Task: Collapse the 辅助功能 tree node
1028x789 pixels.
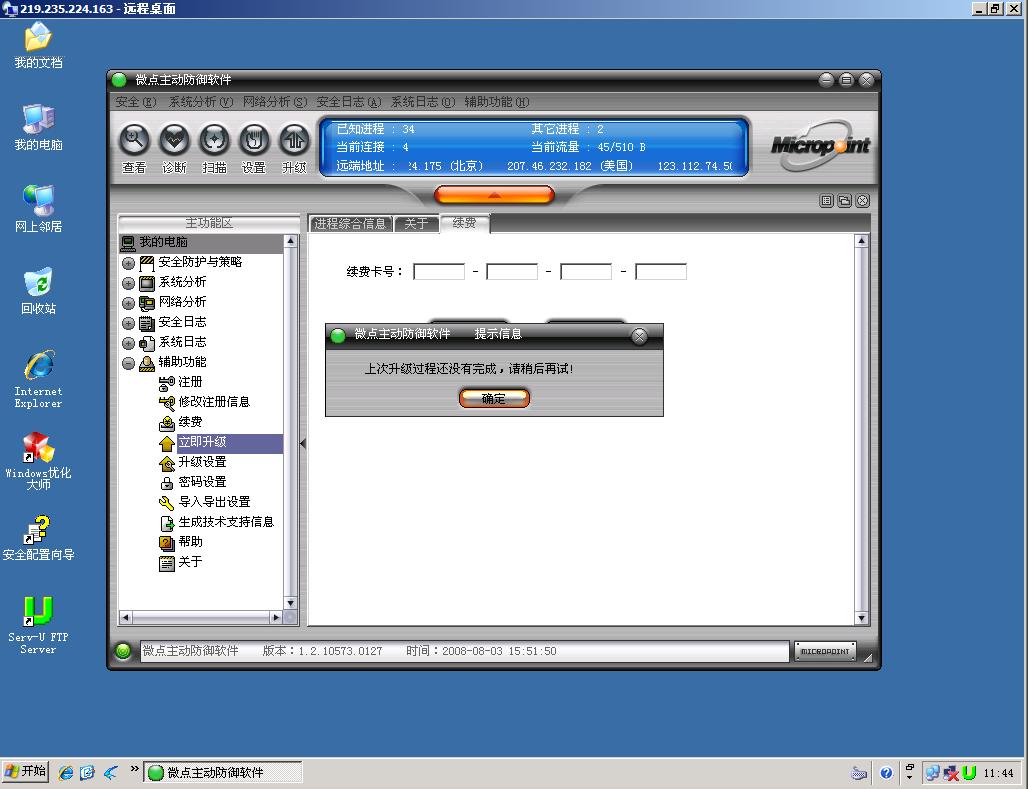Action: click(x=128, y=363)
